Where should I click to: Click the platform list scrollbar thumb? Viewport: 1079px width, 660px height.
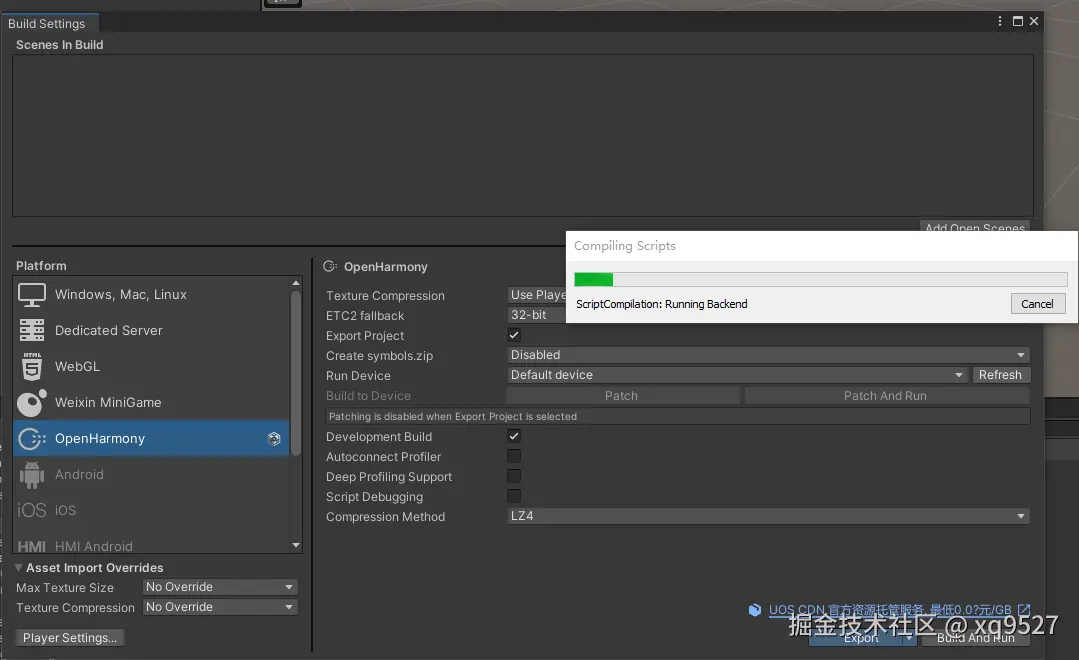[x=296, y=373]
